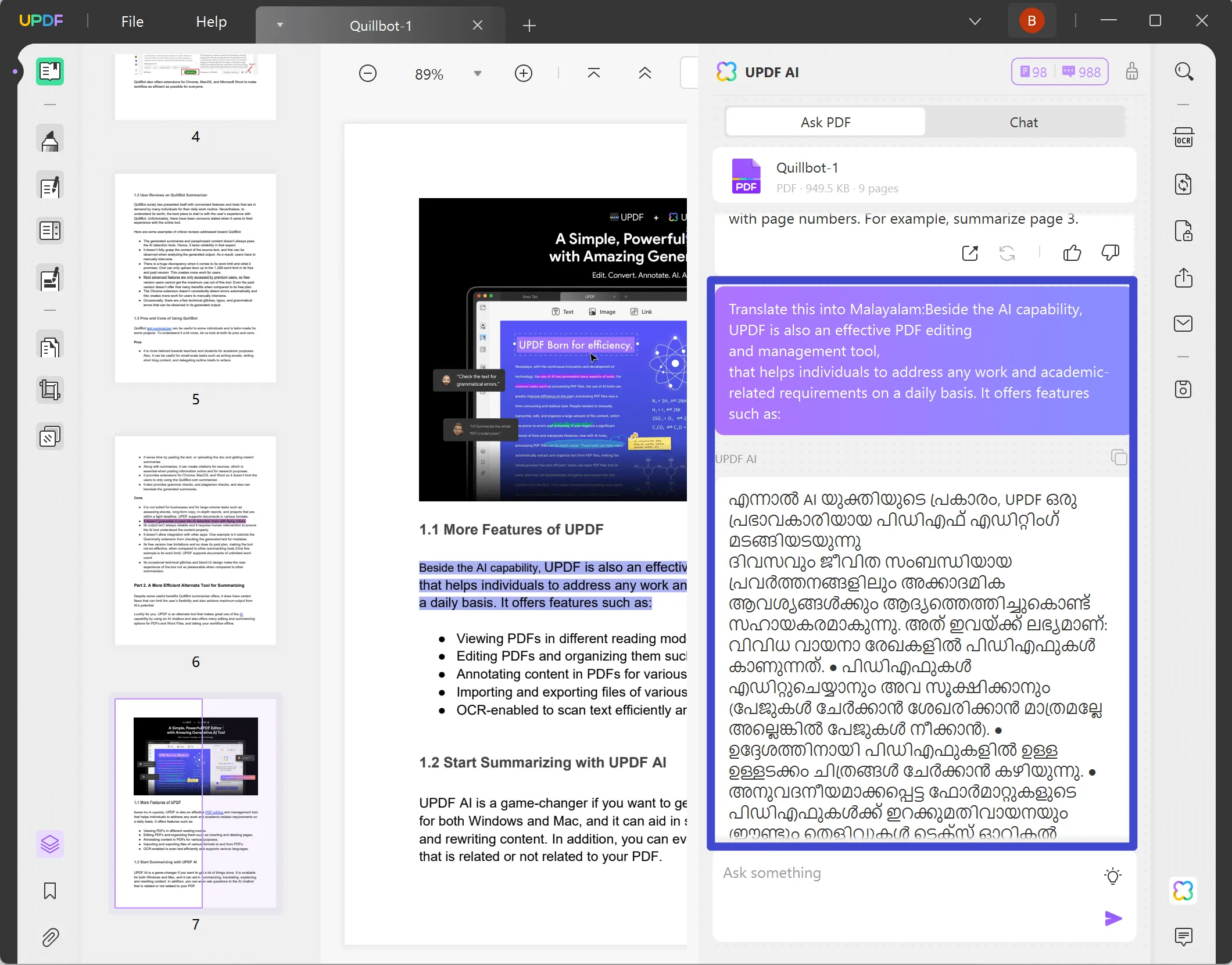This screenshot has width=1232, height=965.
Task: Send PDF by email icon
Action: click(x=1184, y=324)
